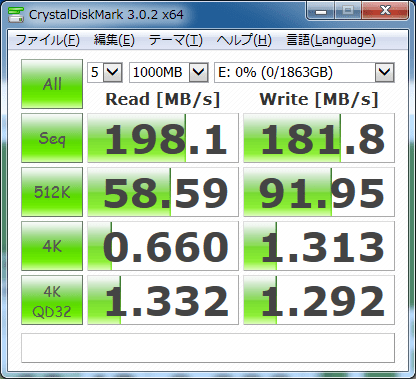Click the Seq read result 198.1
This screenshot has width=416, height=379.
pyautogui.click(x=163, y=138)
